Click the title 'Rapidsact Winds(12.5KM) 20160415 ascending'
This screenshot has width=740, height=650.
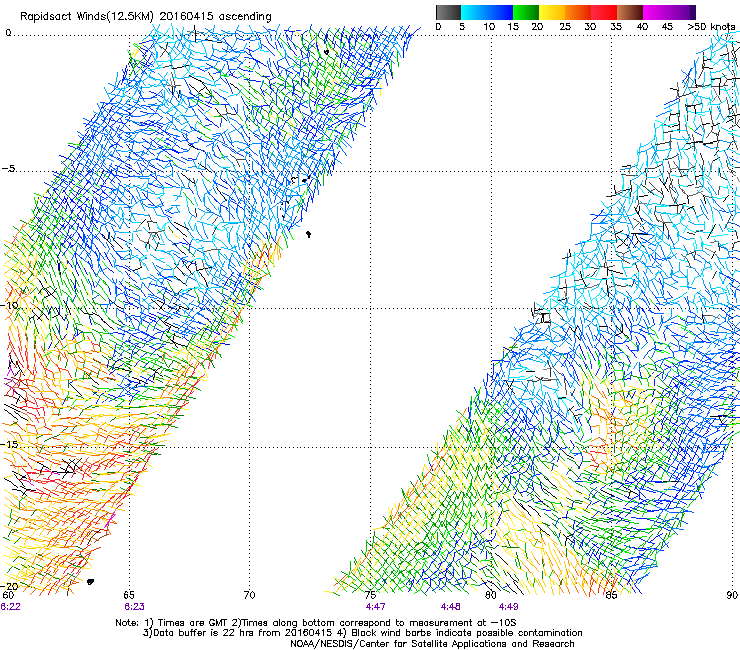pyautogui.click(x=146, y=17)
